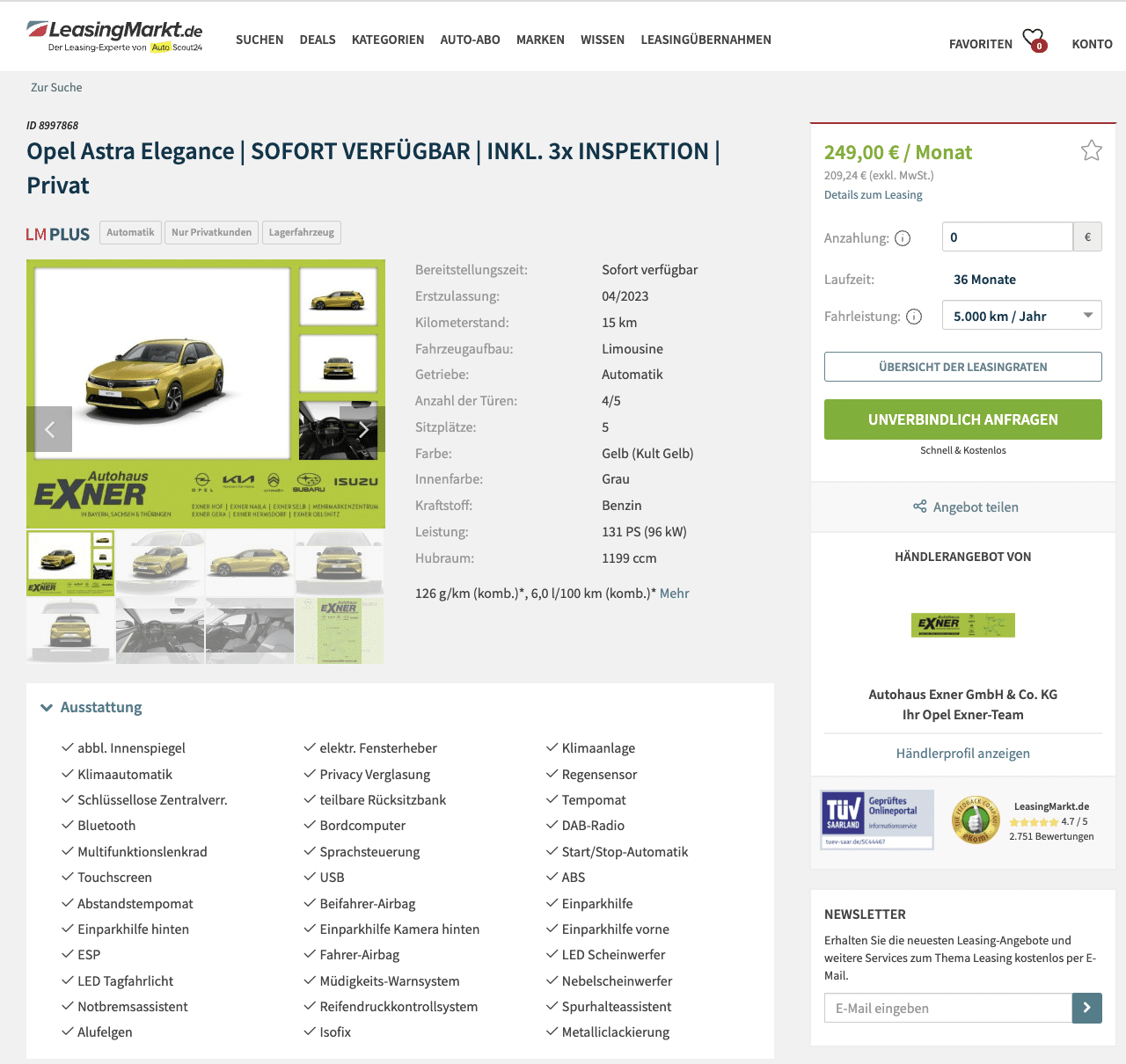Image resolution: width=1126 pixels, height=1064 pixels.
Task: Click 1199 ccm Hubraum value
Action: pos(629,558)
